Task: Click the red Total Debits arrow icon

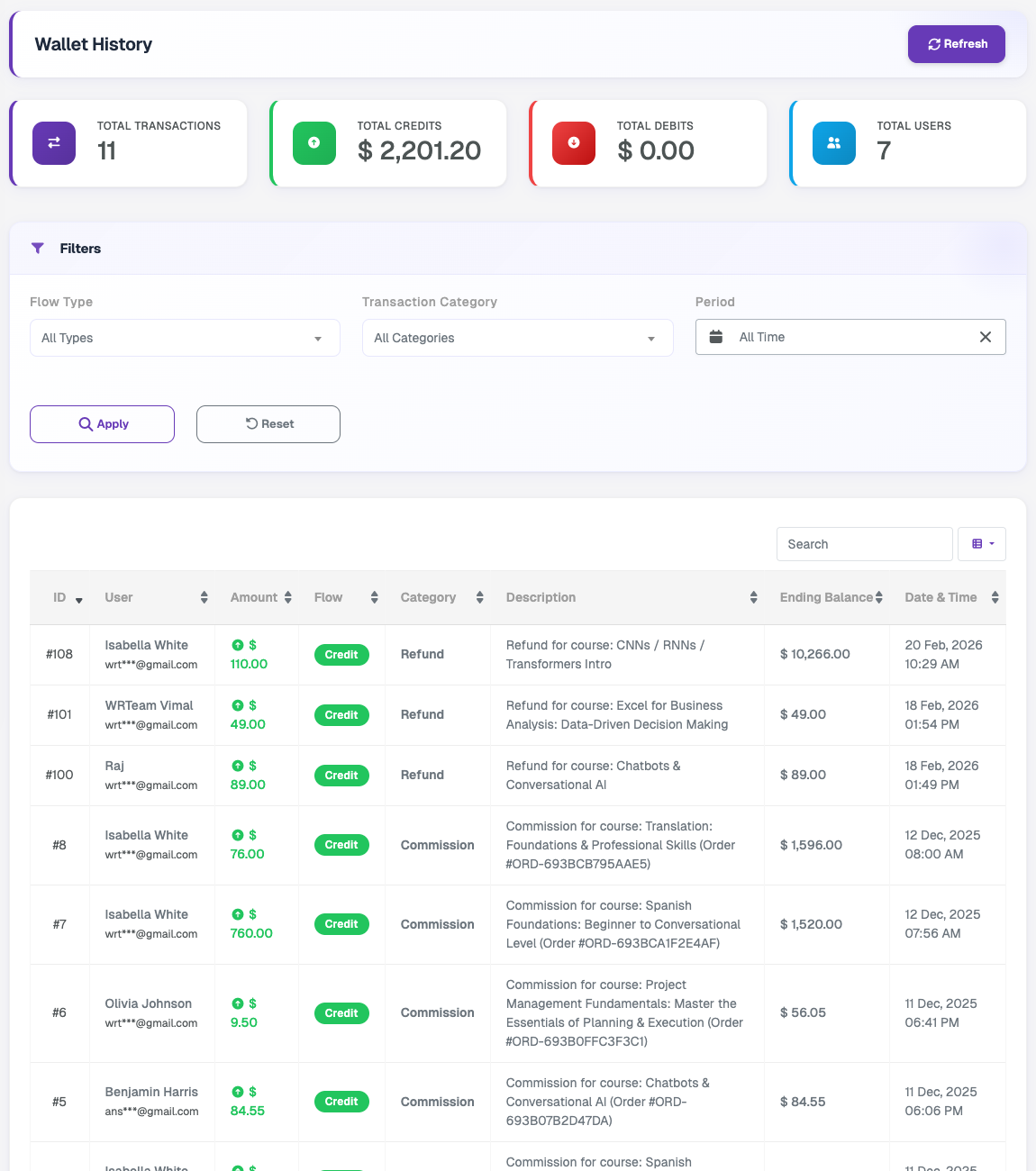Action: pos(574,143)
